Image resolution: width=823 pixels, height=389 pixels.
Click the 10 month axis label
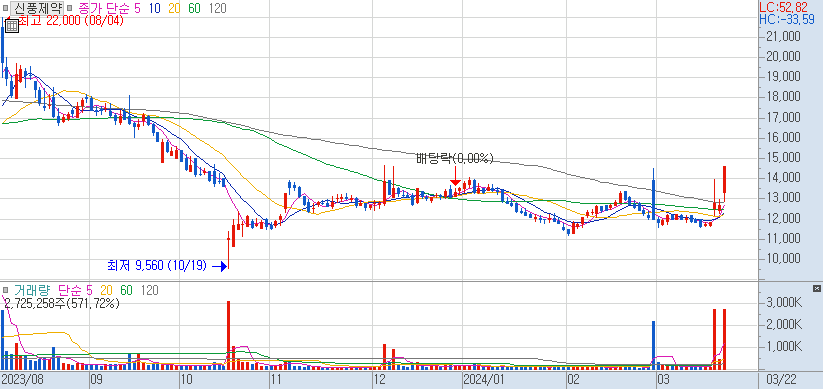[x=186, y=379]
